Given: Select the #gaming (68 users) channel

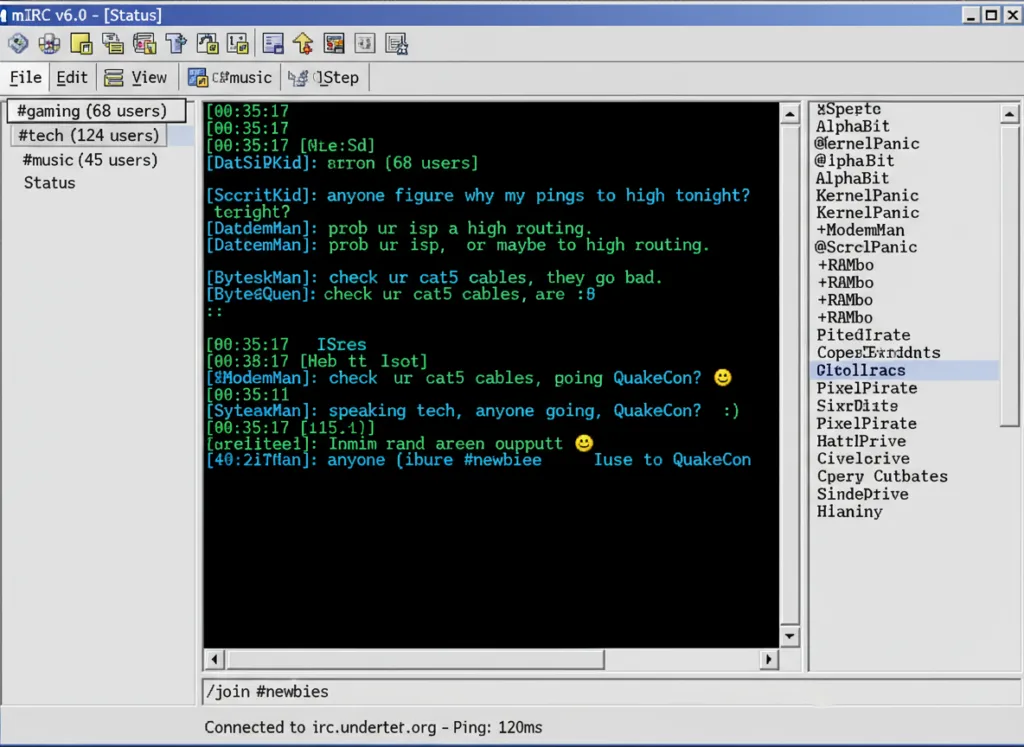Looking at the screenshot, I should (x=91, y=111).
